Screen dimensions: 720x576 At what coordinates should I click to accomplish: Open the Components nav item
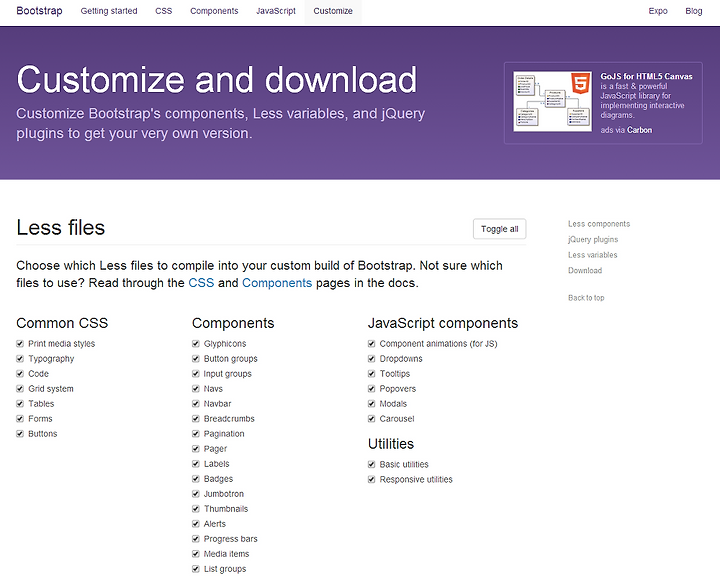point(214,11)
